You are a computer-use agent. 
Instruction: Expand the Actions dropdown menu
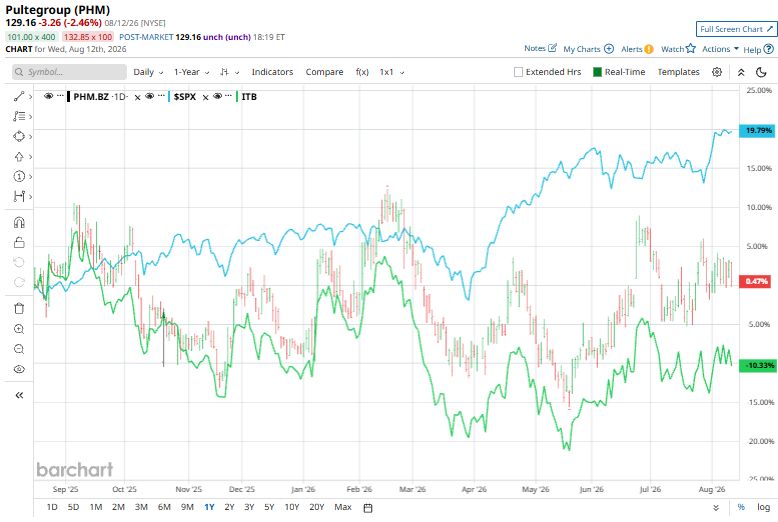click(x=720, y=49)
